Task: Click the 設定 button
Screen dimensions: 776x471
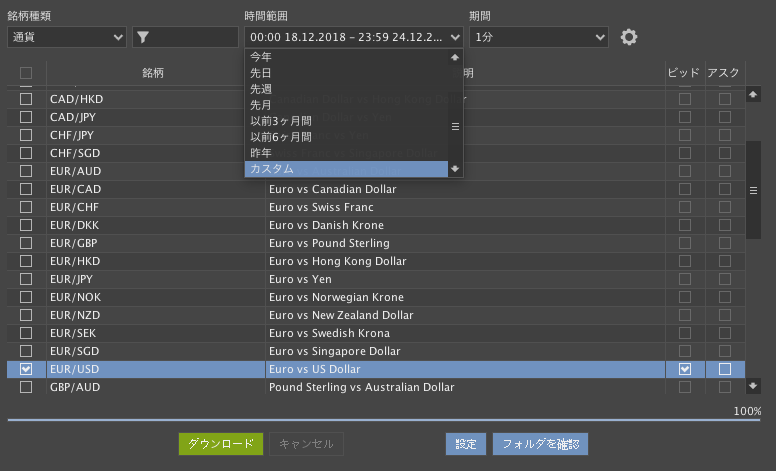Action: 466,444
